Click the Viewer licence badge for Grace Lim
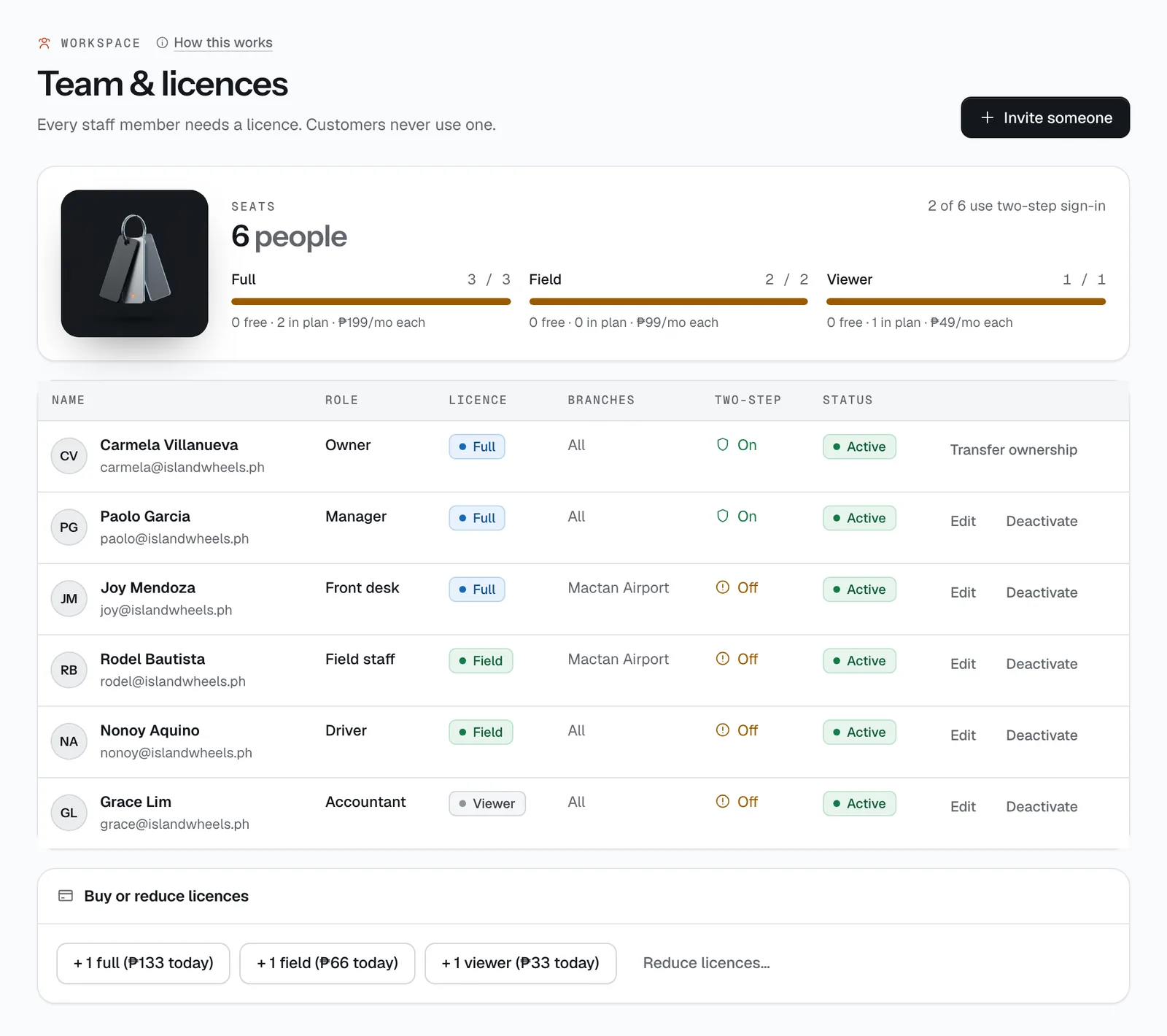Viewport: 1167px width, 1036px height. click(x=487, y=803)
